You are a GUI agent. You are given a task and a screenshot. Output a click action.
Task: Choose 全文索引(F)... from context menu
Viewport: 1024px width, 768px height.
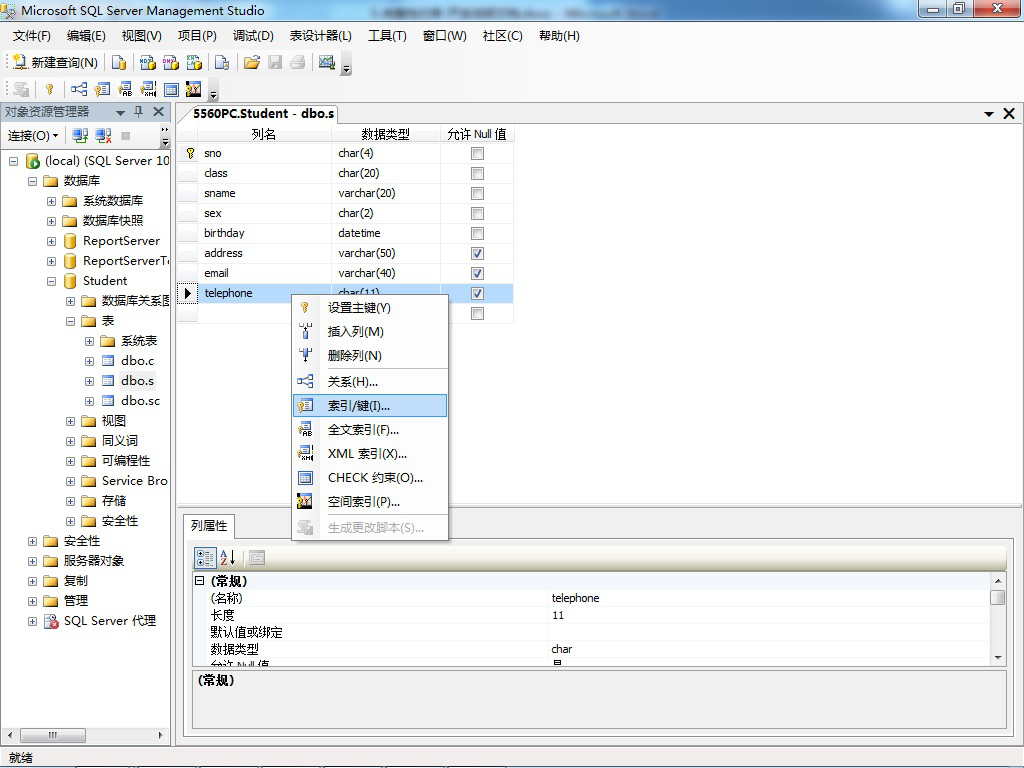click(370, 430)
